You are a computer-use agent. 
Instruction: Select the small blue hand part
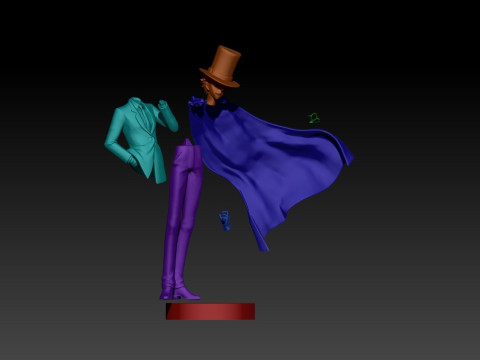[225, 220]
